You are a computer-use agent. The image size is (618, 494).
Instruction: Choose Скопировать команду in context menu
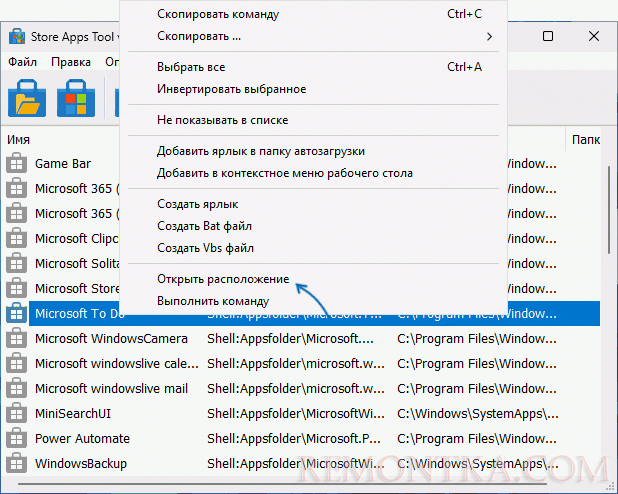[x=313, y=14]
